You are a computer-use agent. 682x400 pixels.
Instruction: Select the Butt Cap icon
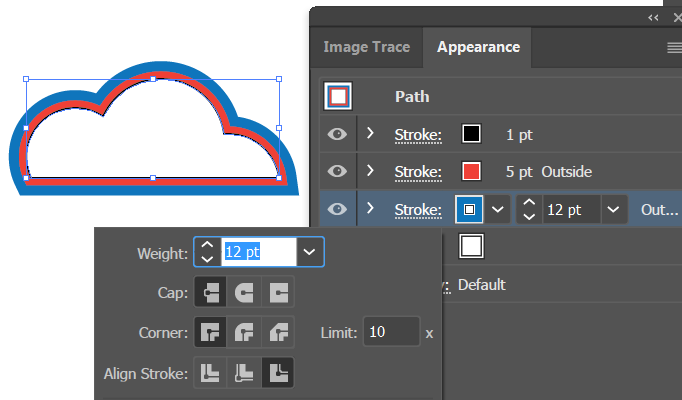(x=210, y=292)
